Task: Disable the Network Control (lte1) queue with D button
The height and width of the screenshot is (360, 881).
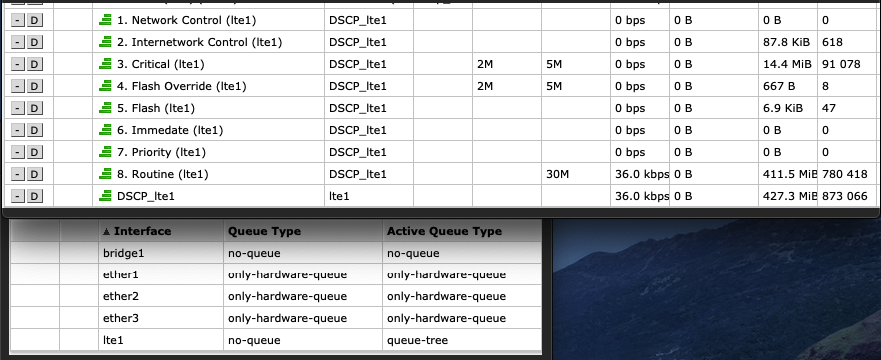Action: click(34, 21)
